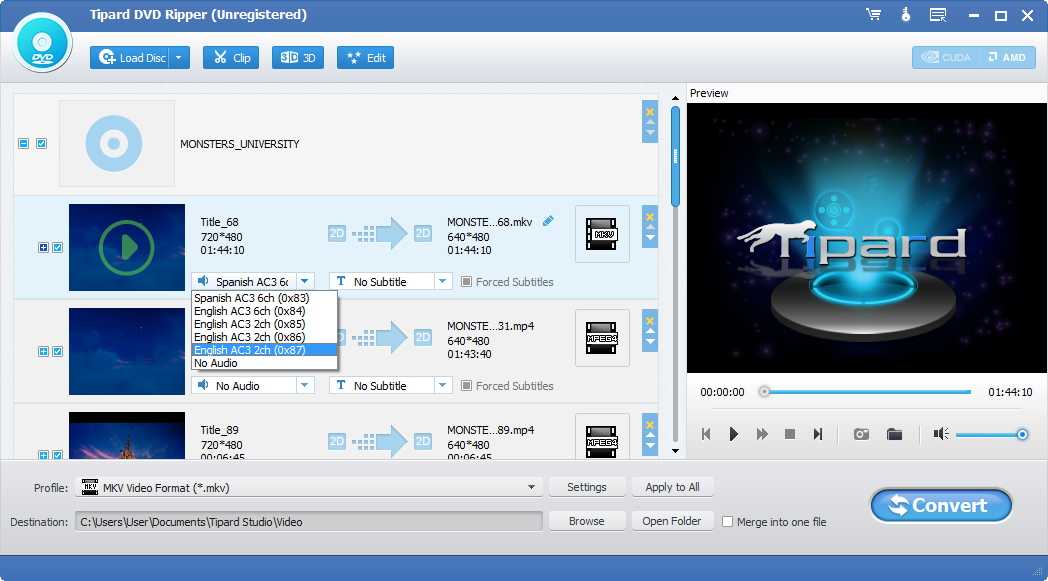The image size is (1048, 581).
Task: Click the Apply to All button
Action: [x=672, y=487]
